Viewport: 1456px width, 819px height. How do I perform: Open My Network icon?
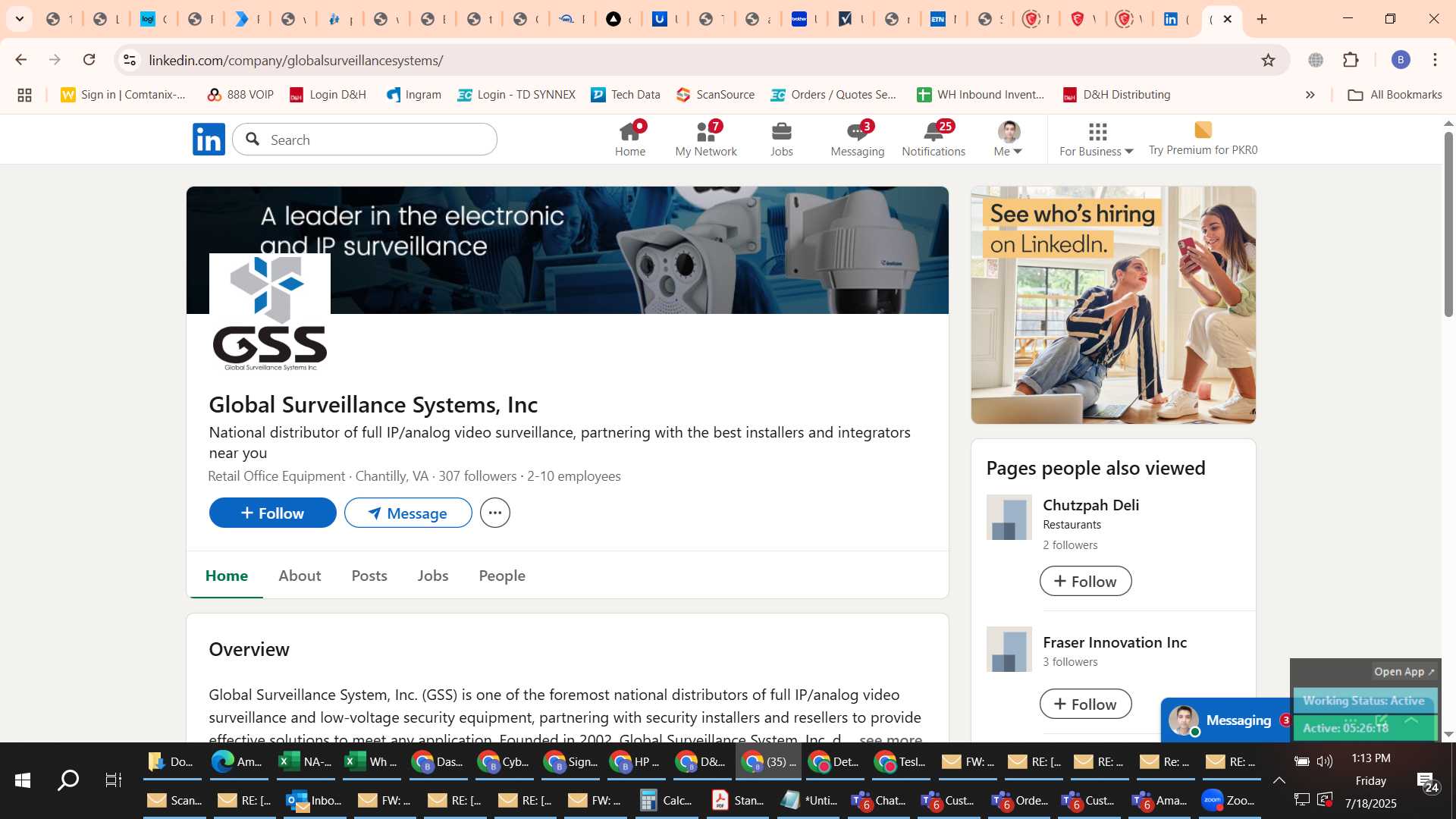tap(706, 140)
